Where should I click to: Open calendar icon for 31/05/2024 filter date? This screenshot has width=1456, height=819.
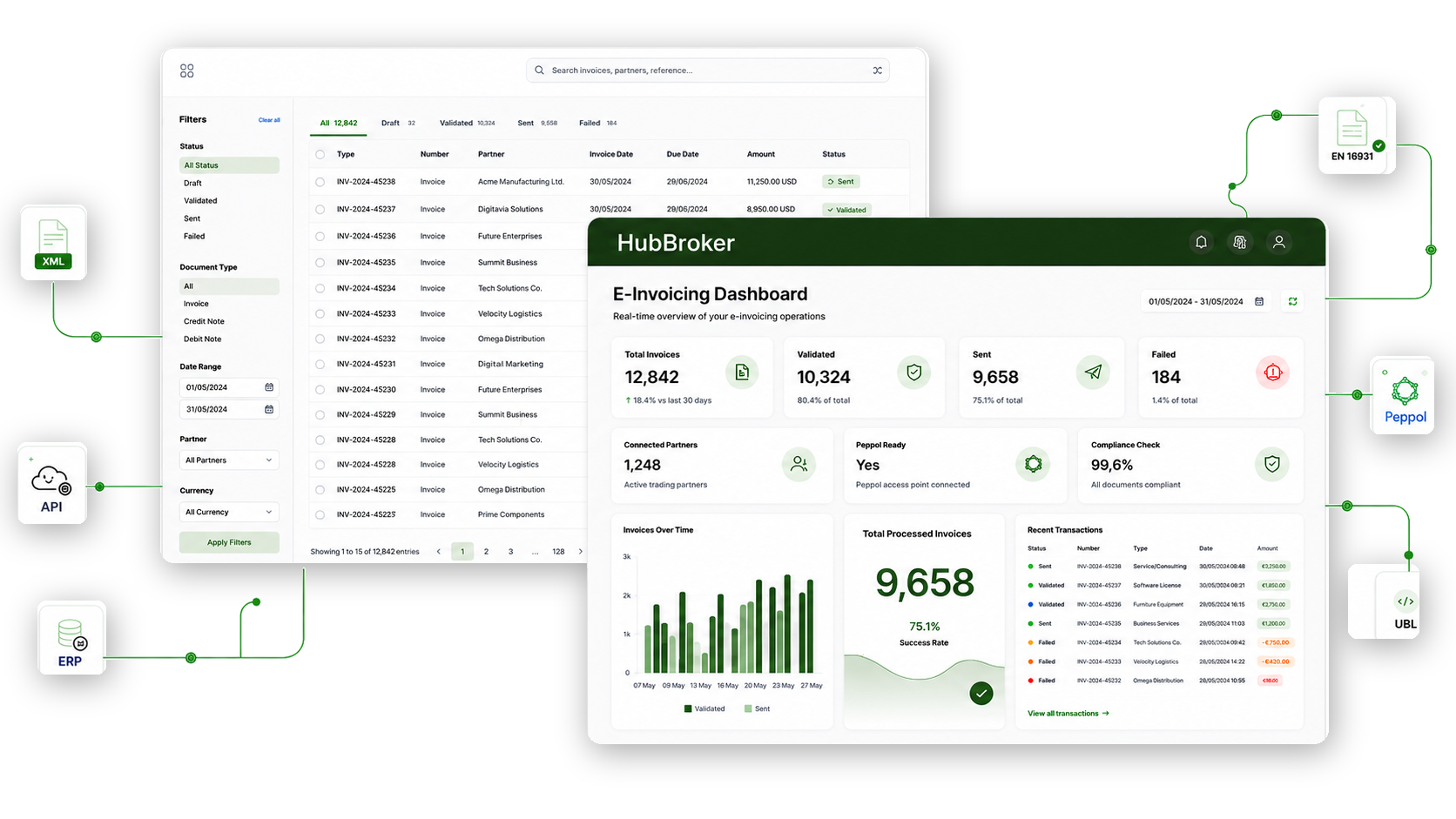click(x=269, y=409)
